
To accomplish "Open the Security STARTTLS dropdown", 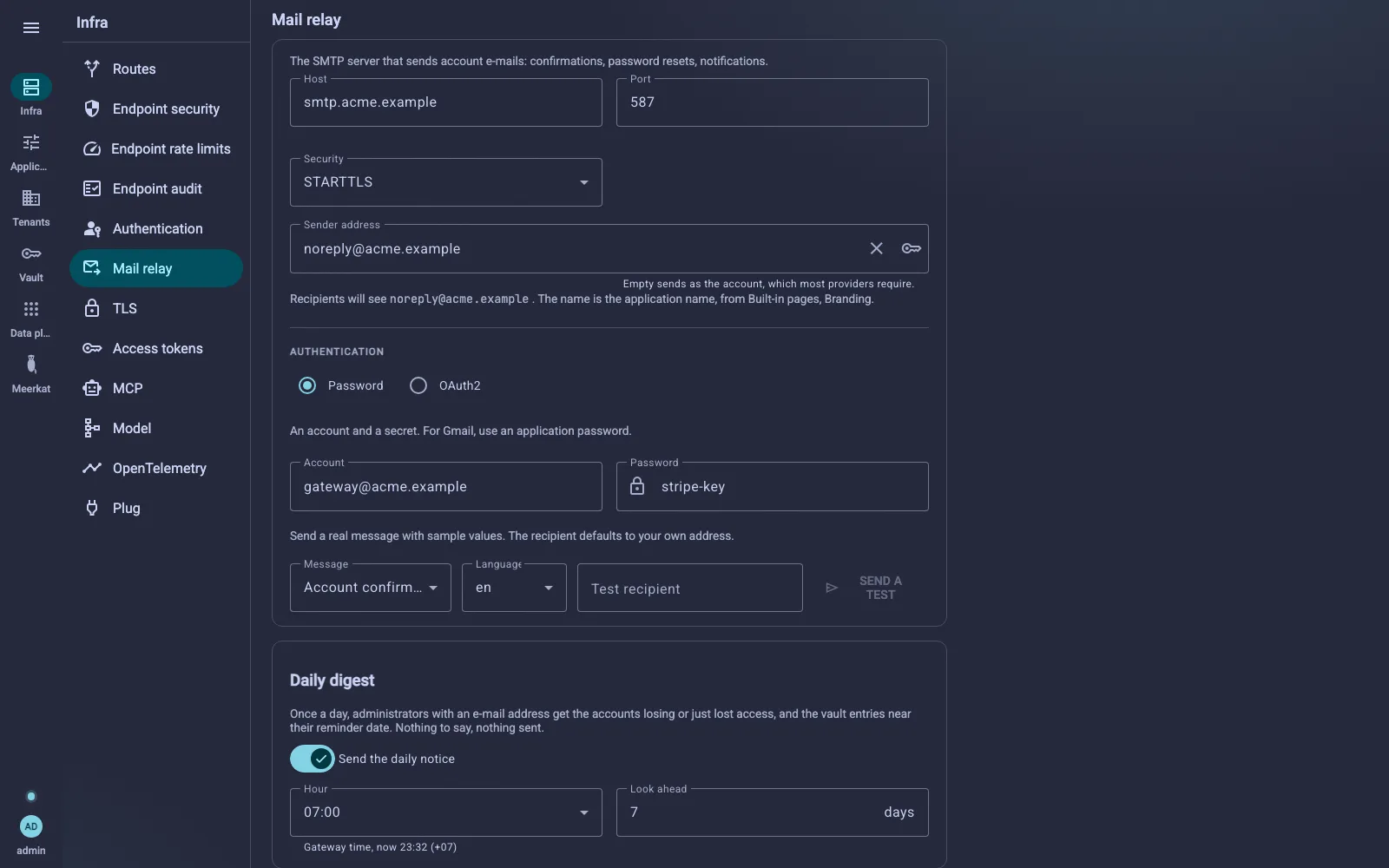I will pos(446,182).
